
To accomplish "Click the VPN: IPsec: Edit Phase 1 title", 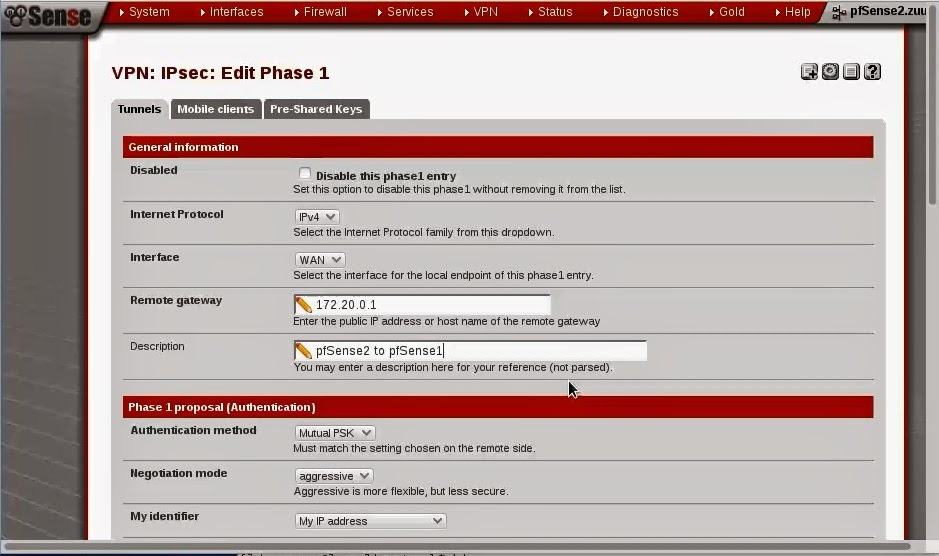I will coord(220,73).
